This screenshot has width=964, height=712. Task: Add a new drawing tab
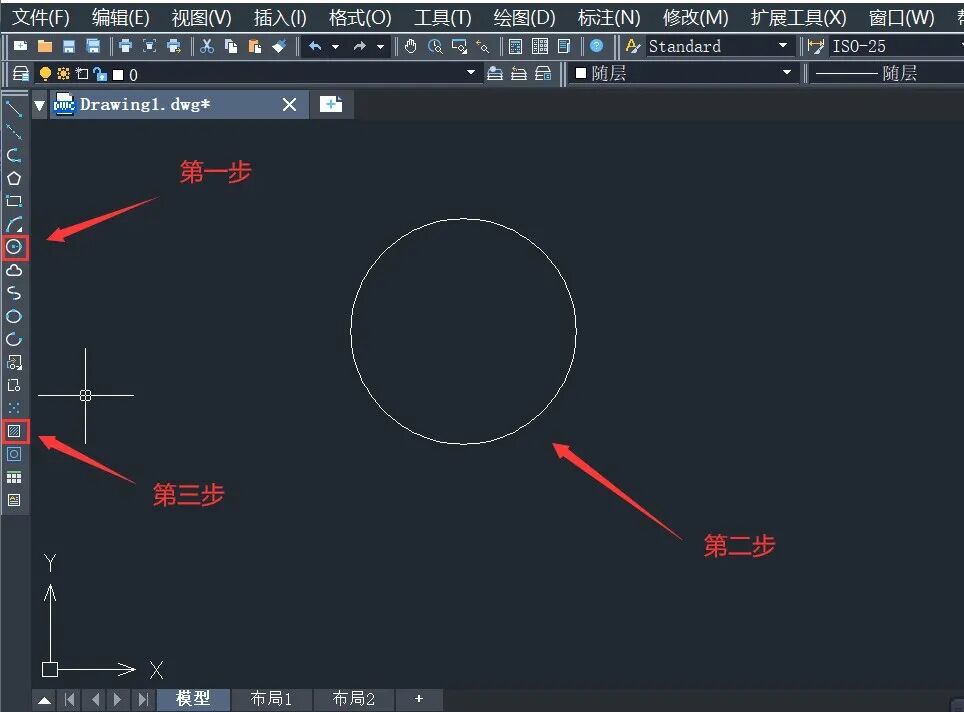pyautogui.click(x=331, y=104)
